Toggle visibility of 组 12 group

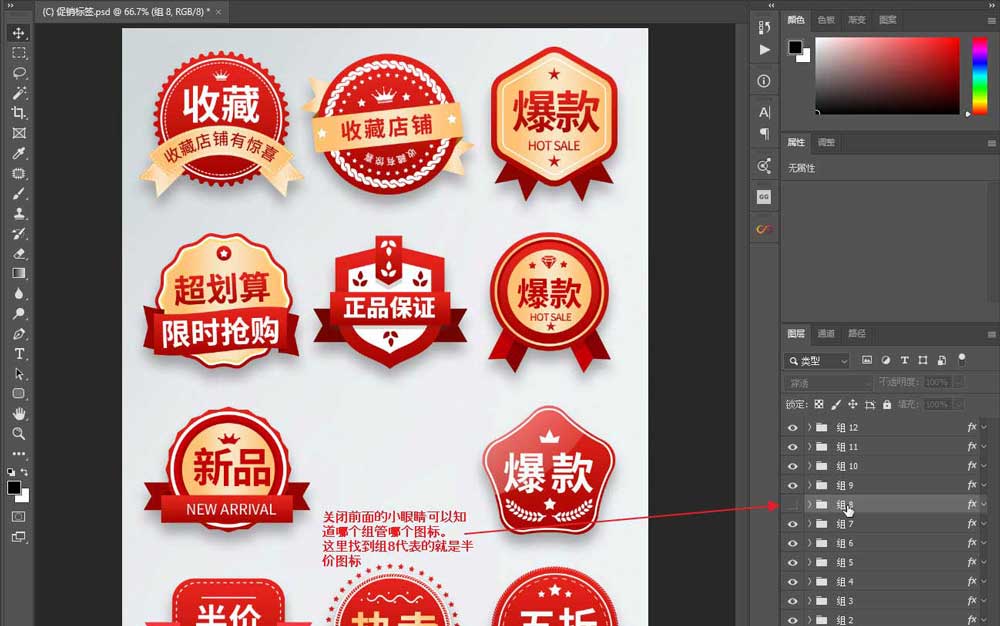point(791,427)
